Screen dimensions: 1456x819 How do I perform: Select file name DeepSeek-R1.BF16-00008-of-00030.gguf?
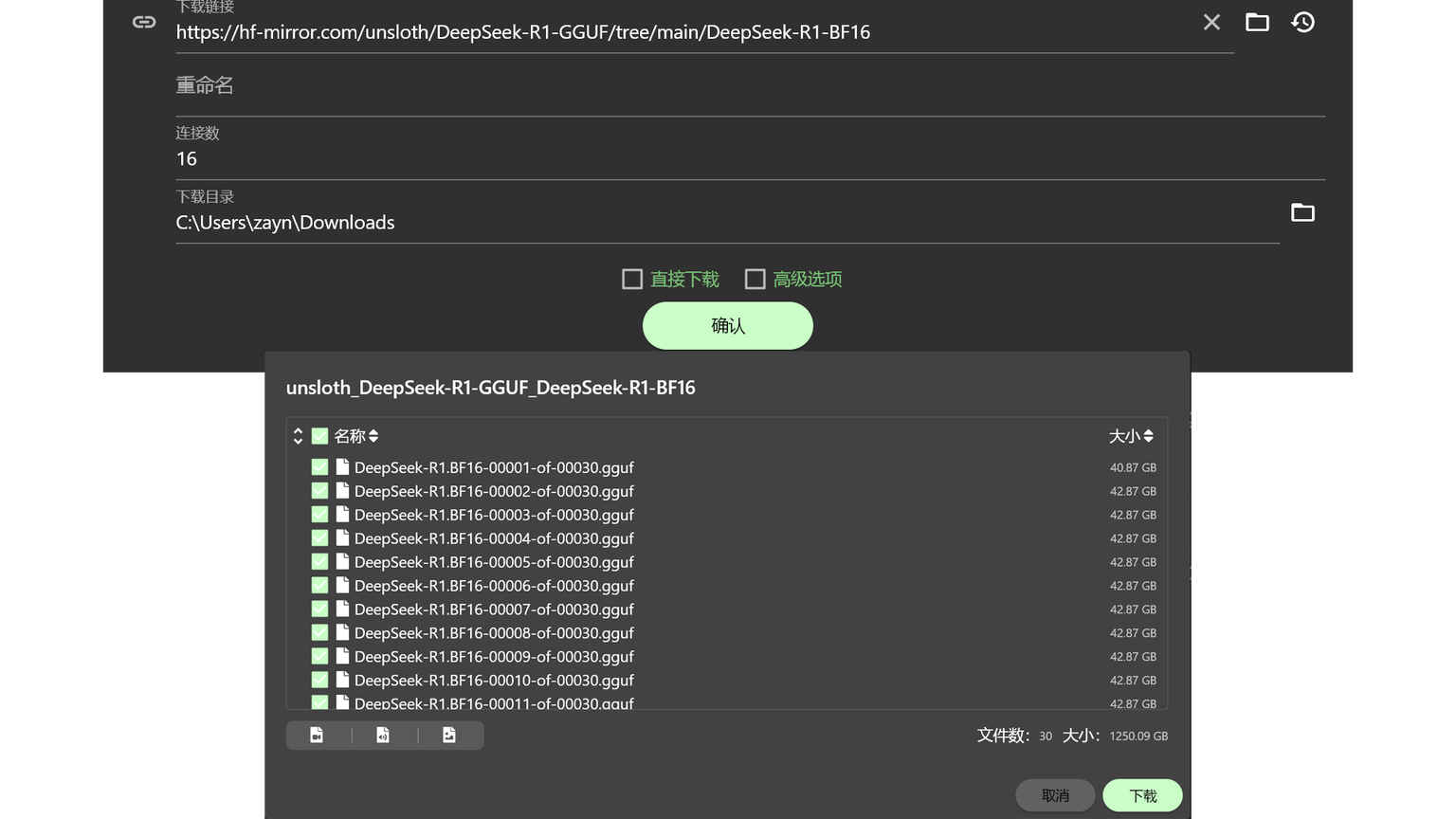coord(494,633)
